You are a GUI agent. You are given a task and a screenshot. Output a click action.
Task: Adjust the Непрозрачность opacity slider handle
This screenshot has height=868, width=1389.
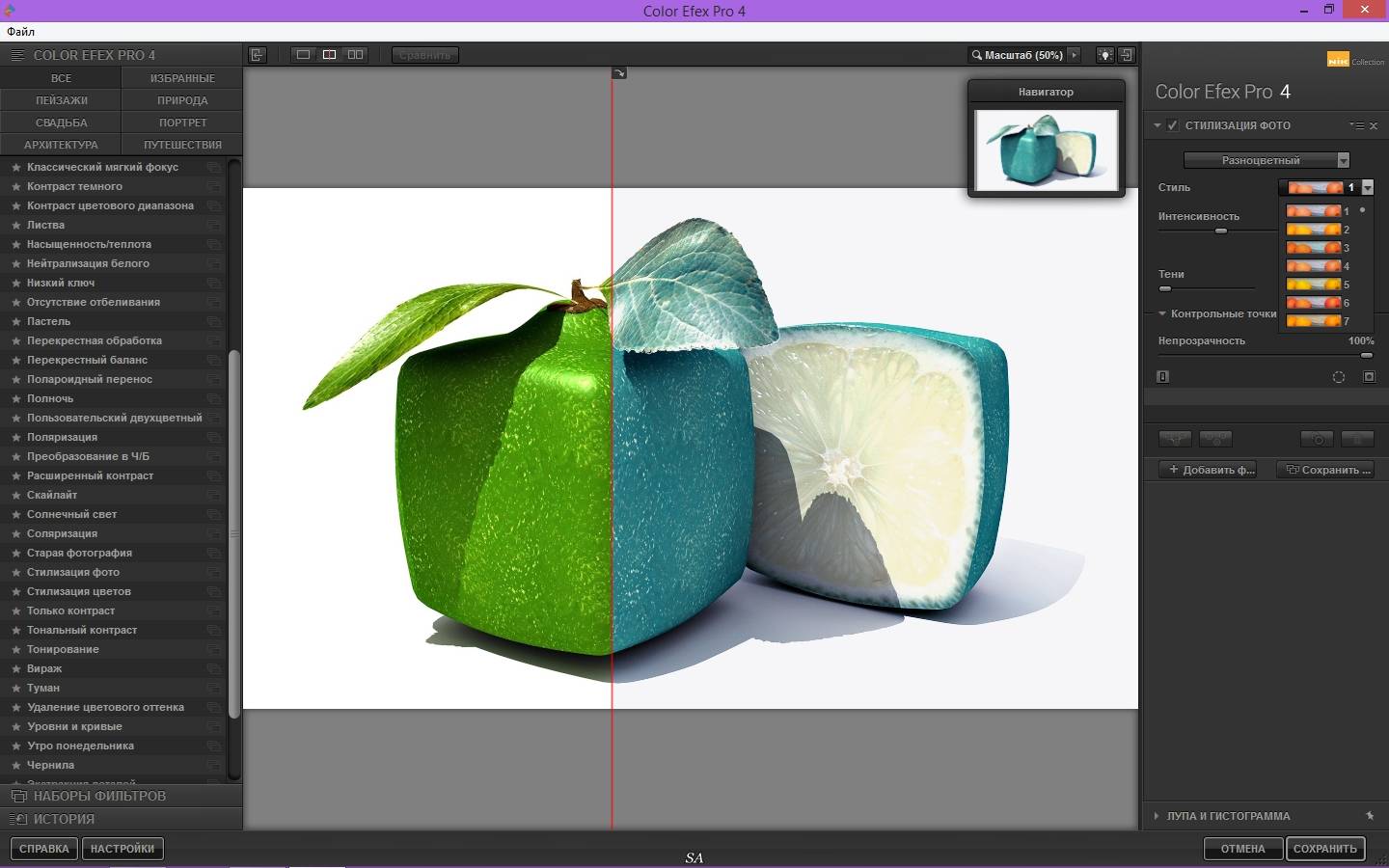tap(1367, 355)
